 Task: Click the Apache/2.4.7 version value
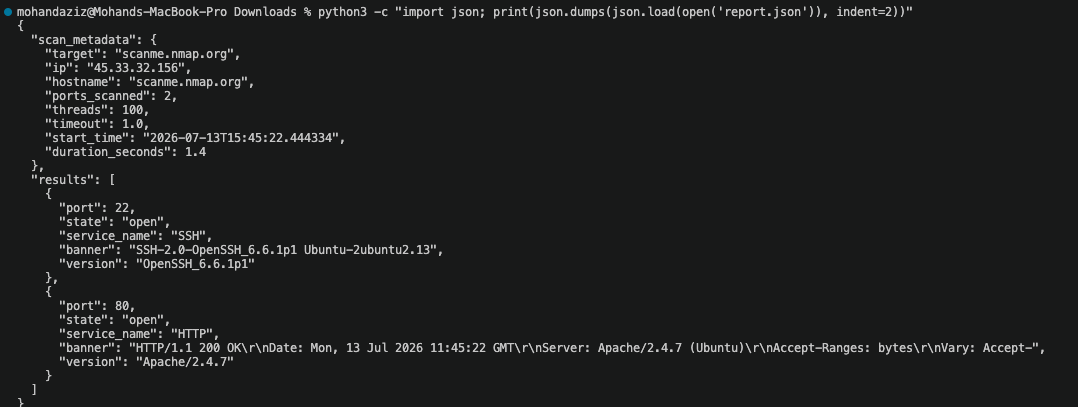184,362
